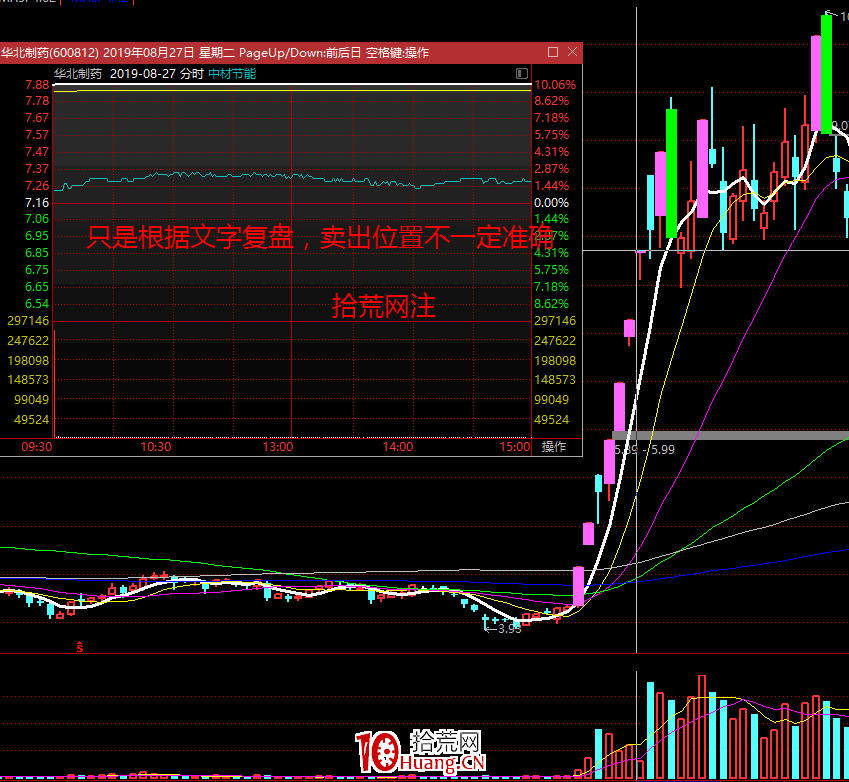Select the red 5.75% percentage label
The width and height of the screenshot is (849, 782).
click(x=551, y=135)
